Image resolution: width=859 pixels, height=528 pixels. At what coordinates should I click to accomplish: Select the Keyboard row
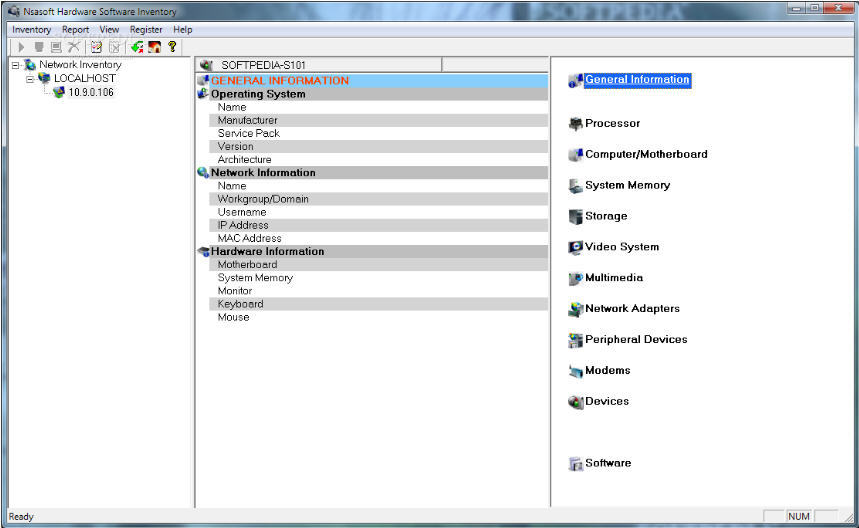(378, 304)
